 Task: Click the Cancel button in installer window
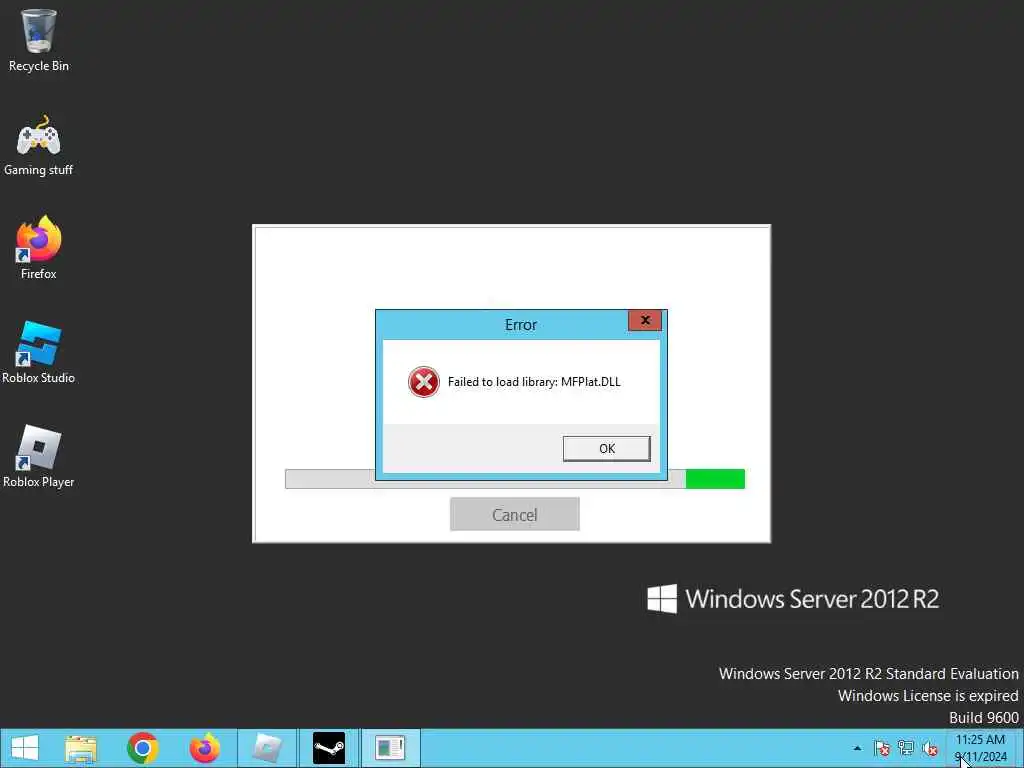pos(515,515)
